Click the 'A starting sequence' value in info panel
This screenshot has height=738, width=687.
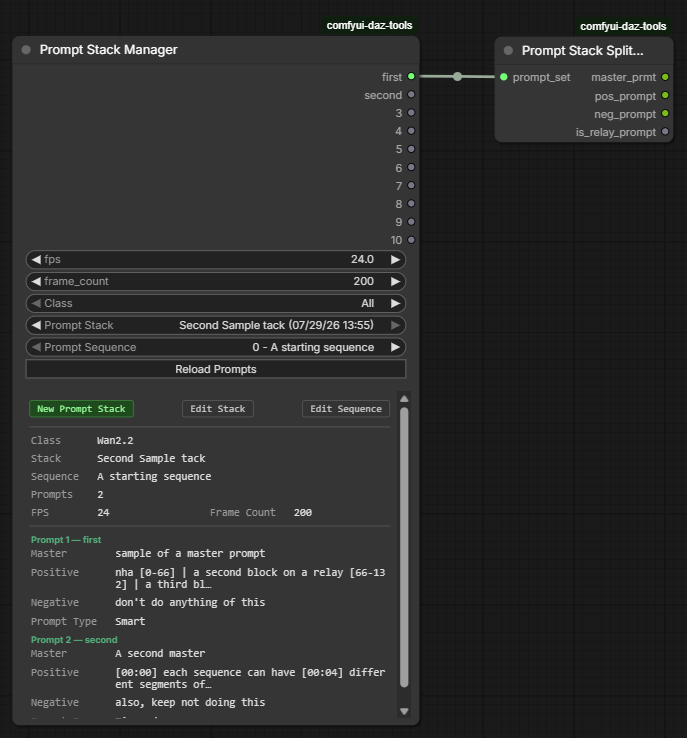tap(154, 476)
